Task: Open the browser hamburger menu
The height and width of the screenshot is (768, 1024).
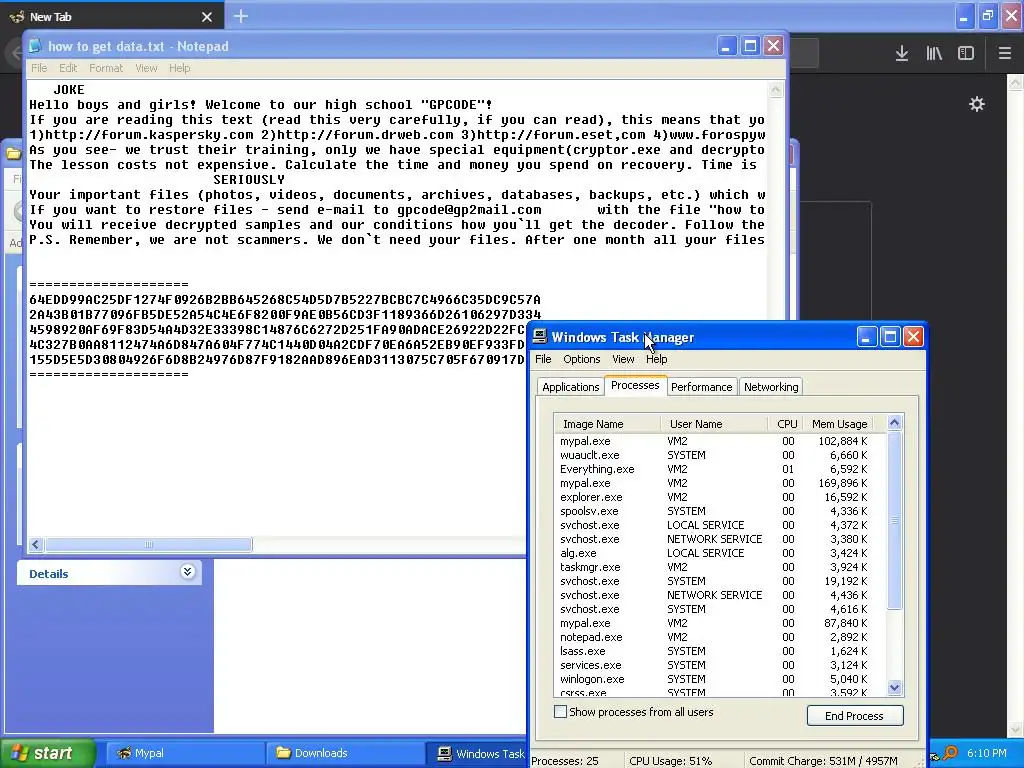Action: [x=1004, y=54]
